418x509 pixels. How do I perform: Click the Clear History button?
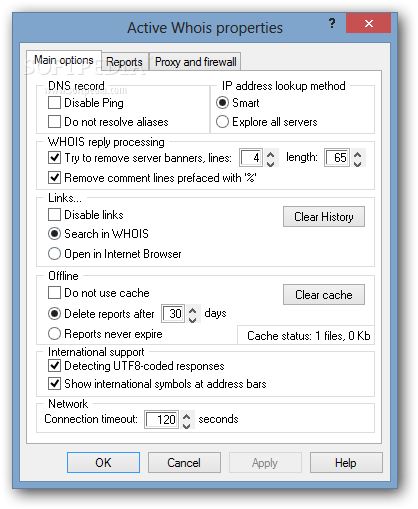[324, 217]
